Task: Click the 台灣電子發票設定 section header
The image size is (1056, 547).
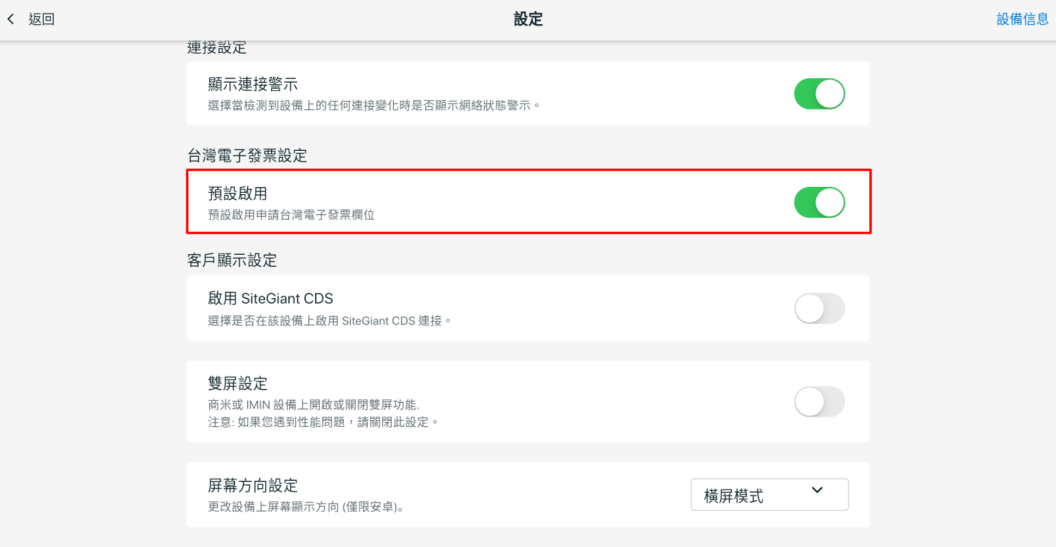Action: click(x=247, y=155)
